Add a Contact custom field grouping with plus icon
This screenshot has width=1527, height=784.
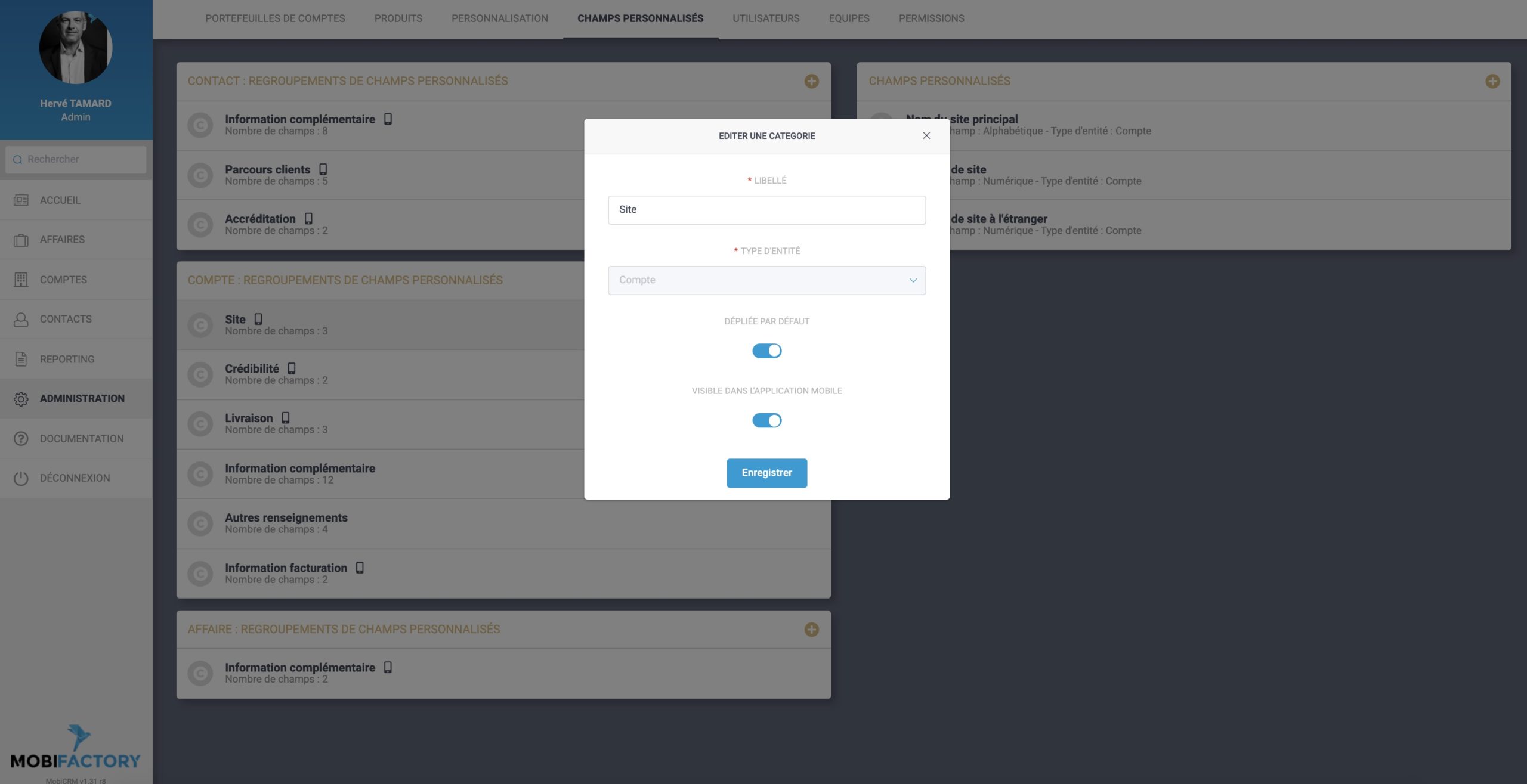pyautogui.click(x=811, y=81)
